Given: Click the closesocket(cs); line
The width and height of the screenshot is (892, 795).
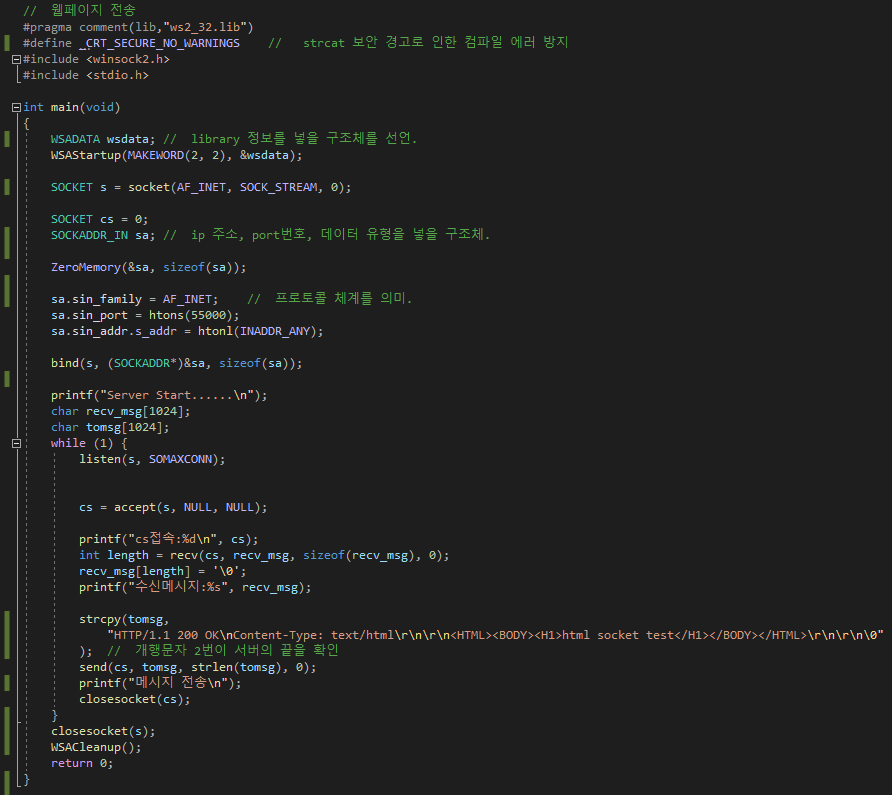Looking at the screenshot, I should [x=134, y=699].
